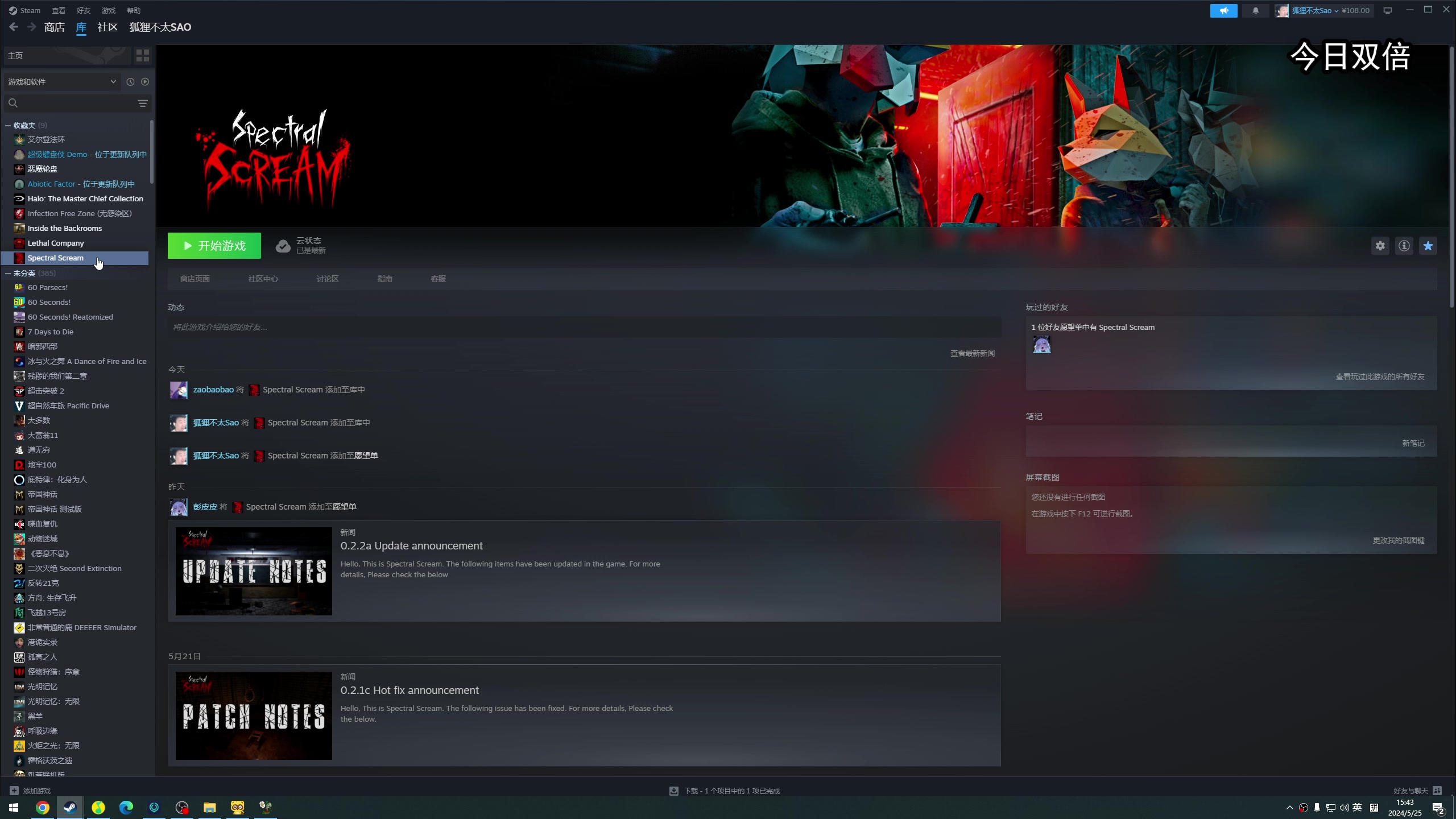
Task: Open the Windows Start menu
Action: pos(14,808)
